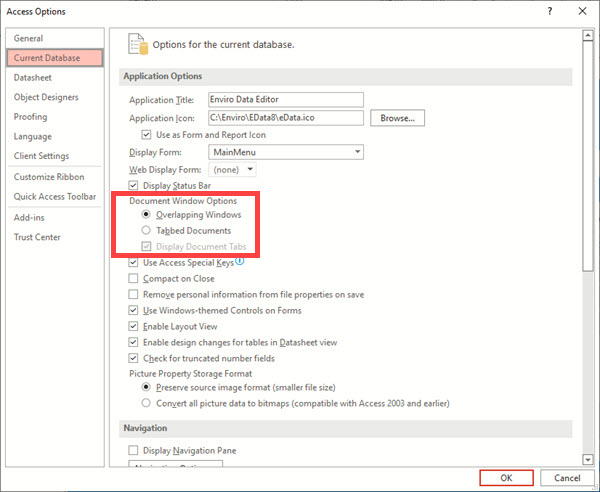Click the Document Window Options label

(183, 201)
